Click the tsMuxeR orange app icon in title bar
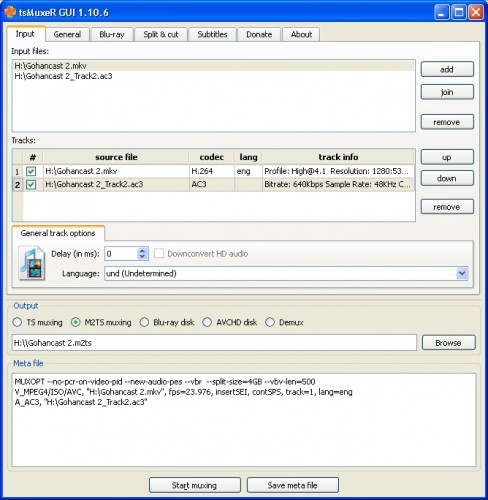This screenshot has width=488, height=500. 10,12
